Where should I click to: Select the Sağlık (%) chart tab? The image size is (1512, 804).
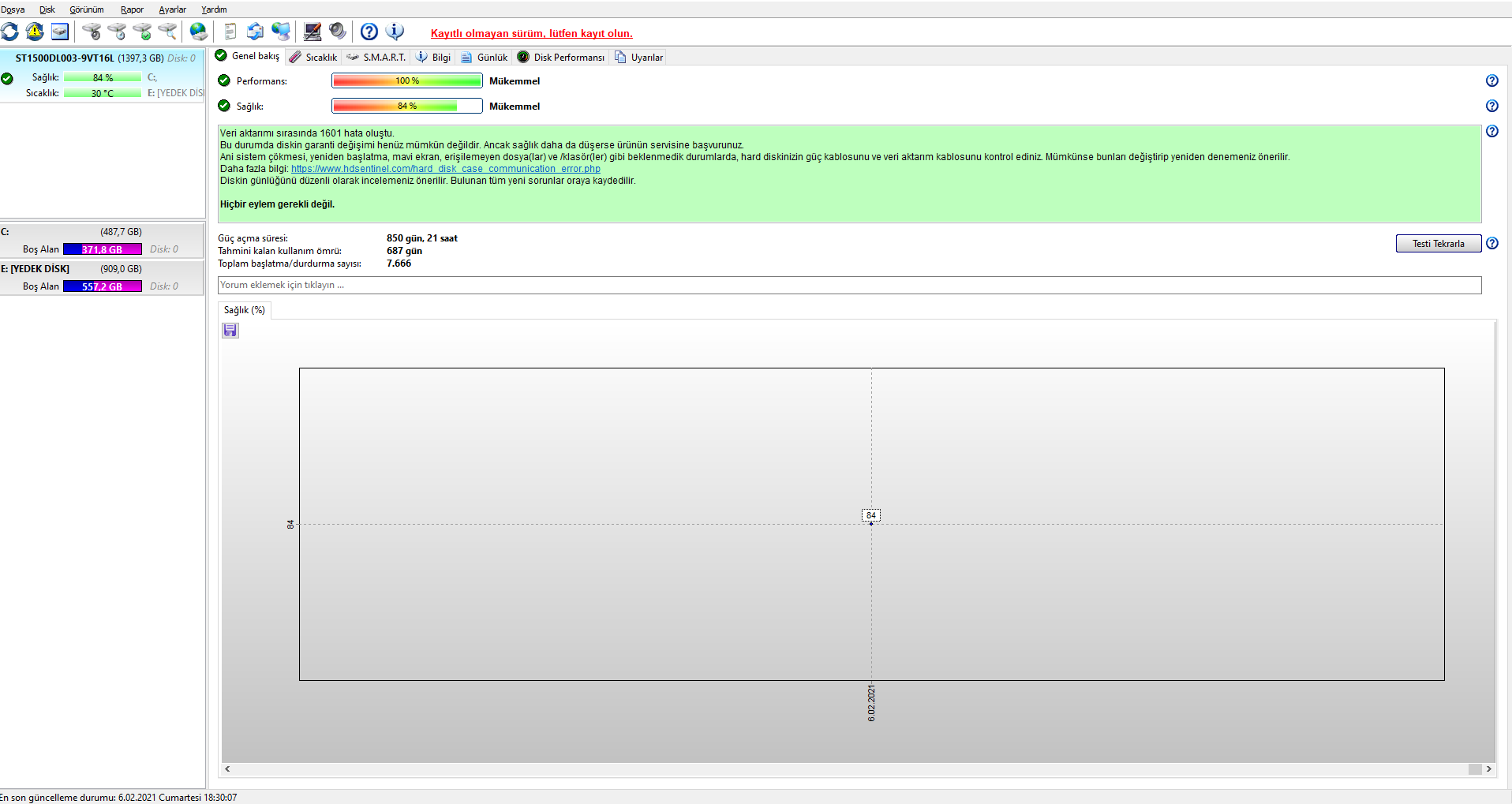point(245,310)
